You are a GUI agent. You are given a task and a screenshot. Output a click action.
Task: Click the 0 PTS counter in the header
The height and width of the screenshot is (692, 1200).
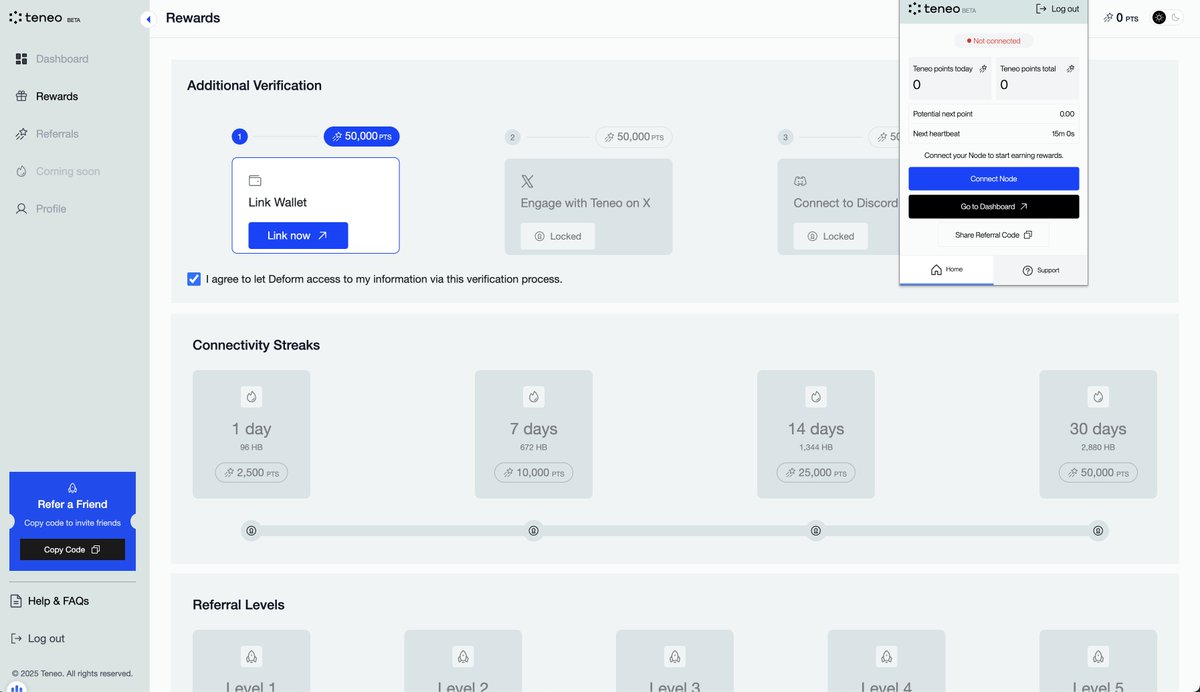[1120, 18]
